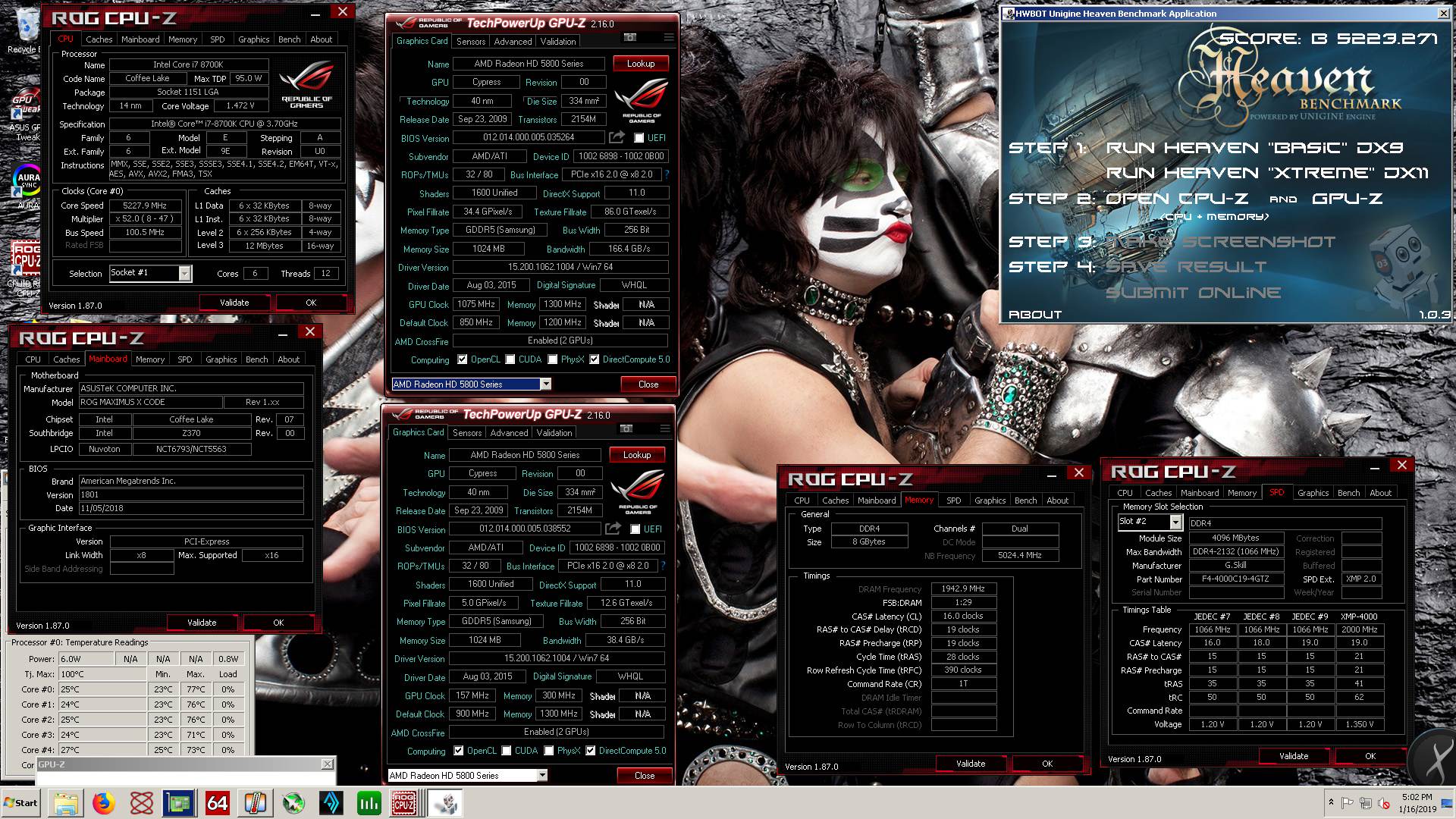The image size is (1456, 819).
Task: Click the BIOS export icon in bottom GPU-Z
Action: 613,529
